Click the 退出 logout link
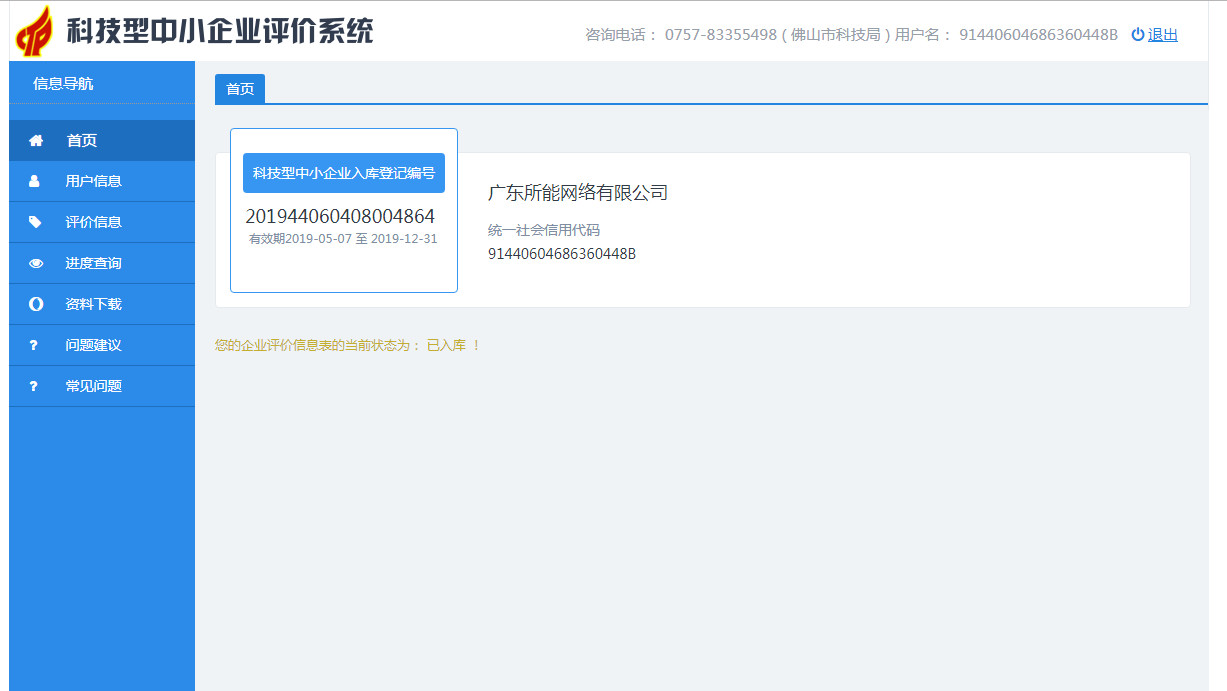This screenshot has height=691, width=1227. pos(1163,35)
